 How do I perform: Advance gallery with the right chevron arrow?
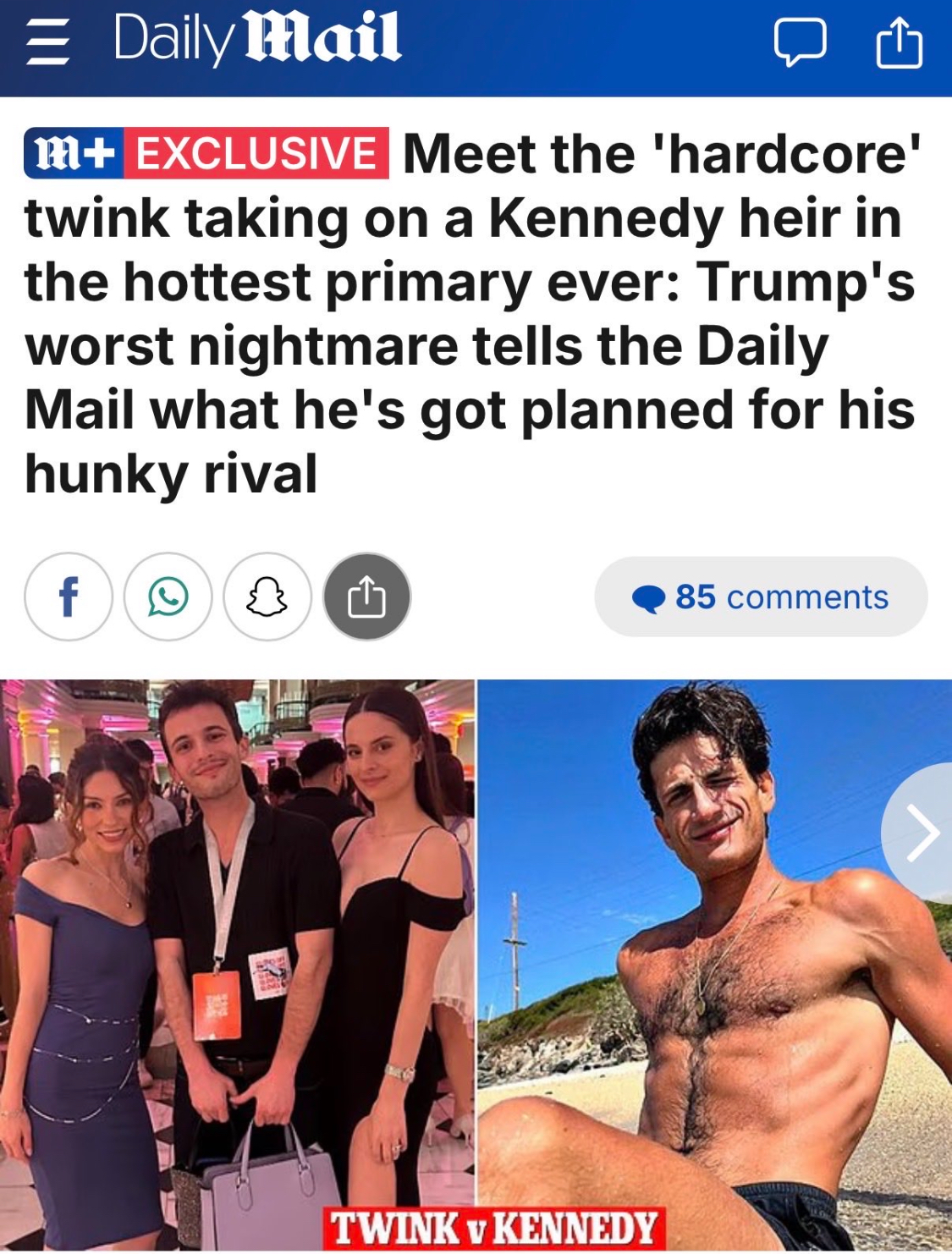click(919, 833)
